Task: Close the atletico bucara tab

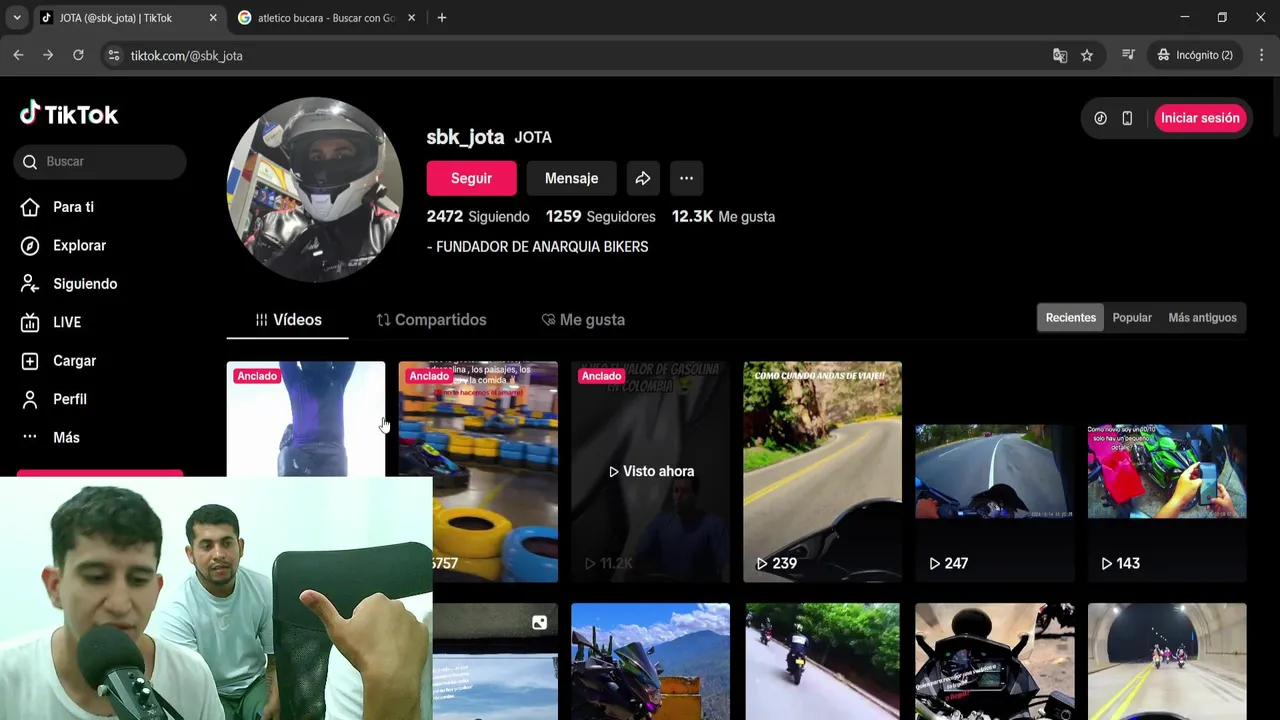Action: pyautogui.click(x=411, y=18)
